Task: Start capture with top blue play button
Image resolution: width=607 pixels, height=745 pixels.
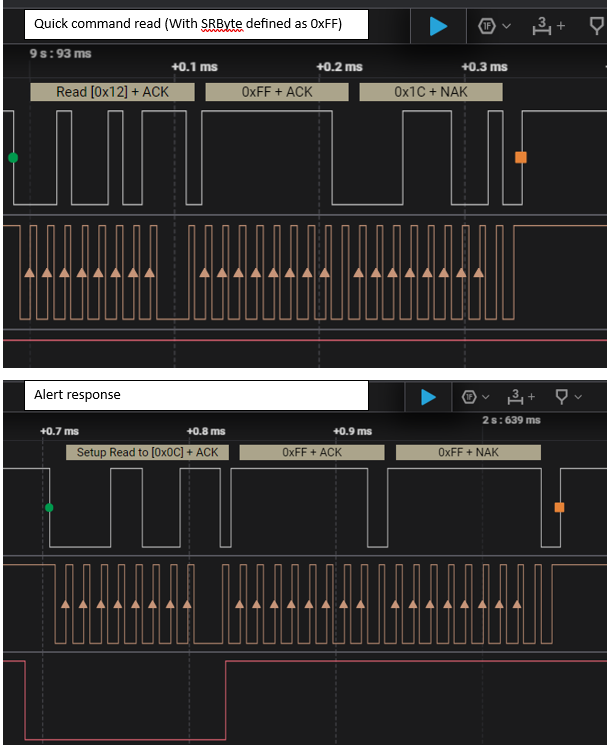Action: [438, 26]
